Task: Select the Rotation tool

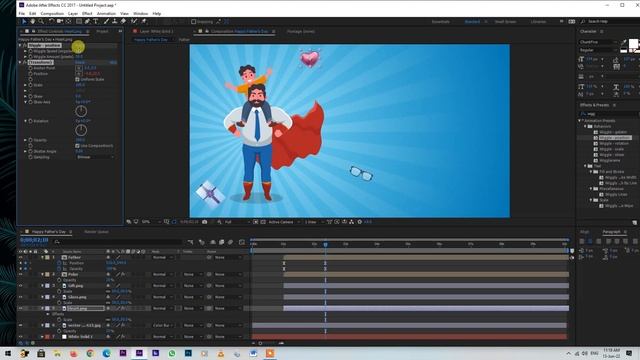Action: 51,21
